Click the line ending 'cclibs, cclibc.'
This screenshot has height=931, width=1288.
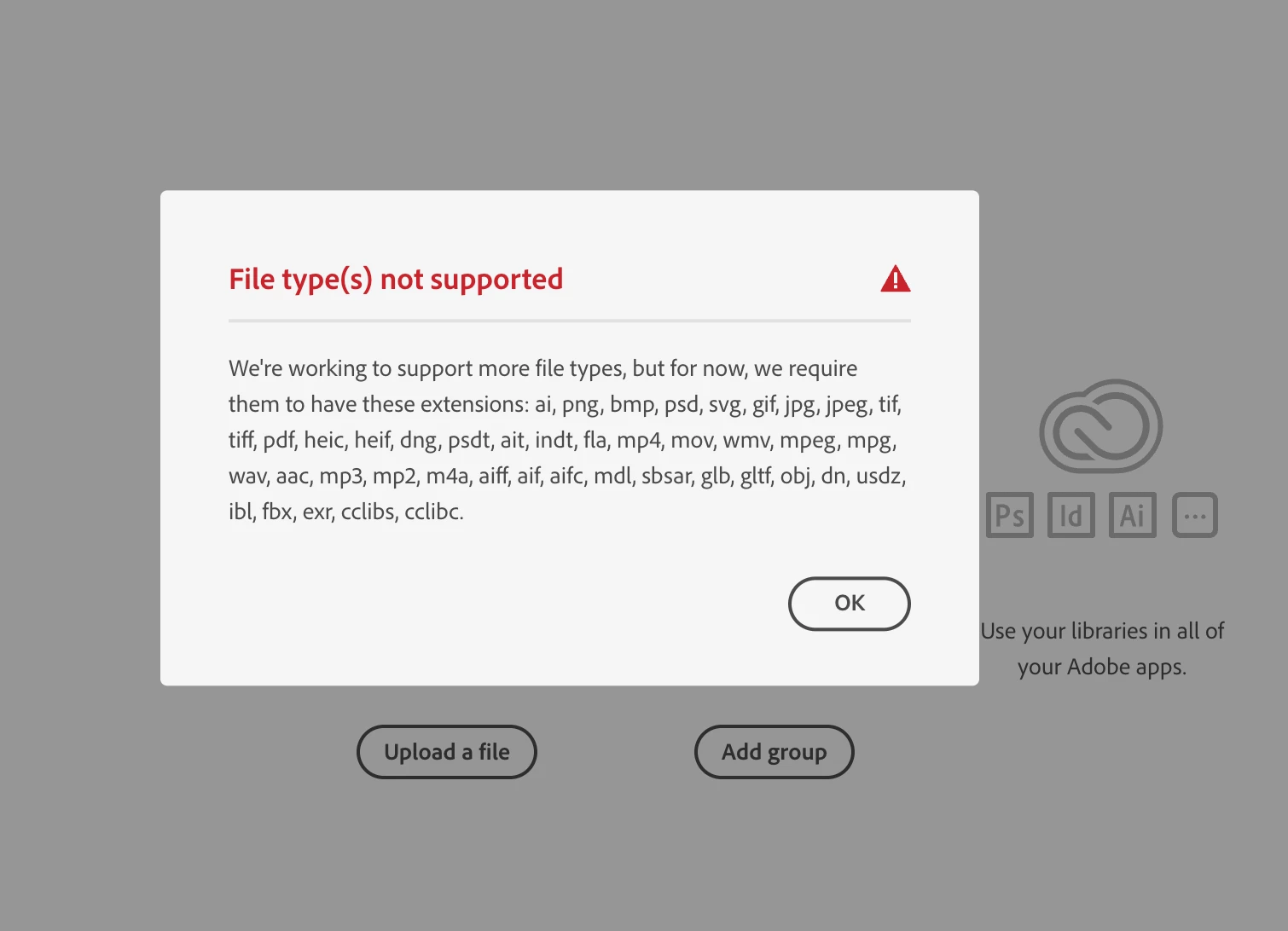(x=346, y=512)
